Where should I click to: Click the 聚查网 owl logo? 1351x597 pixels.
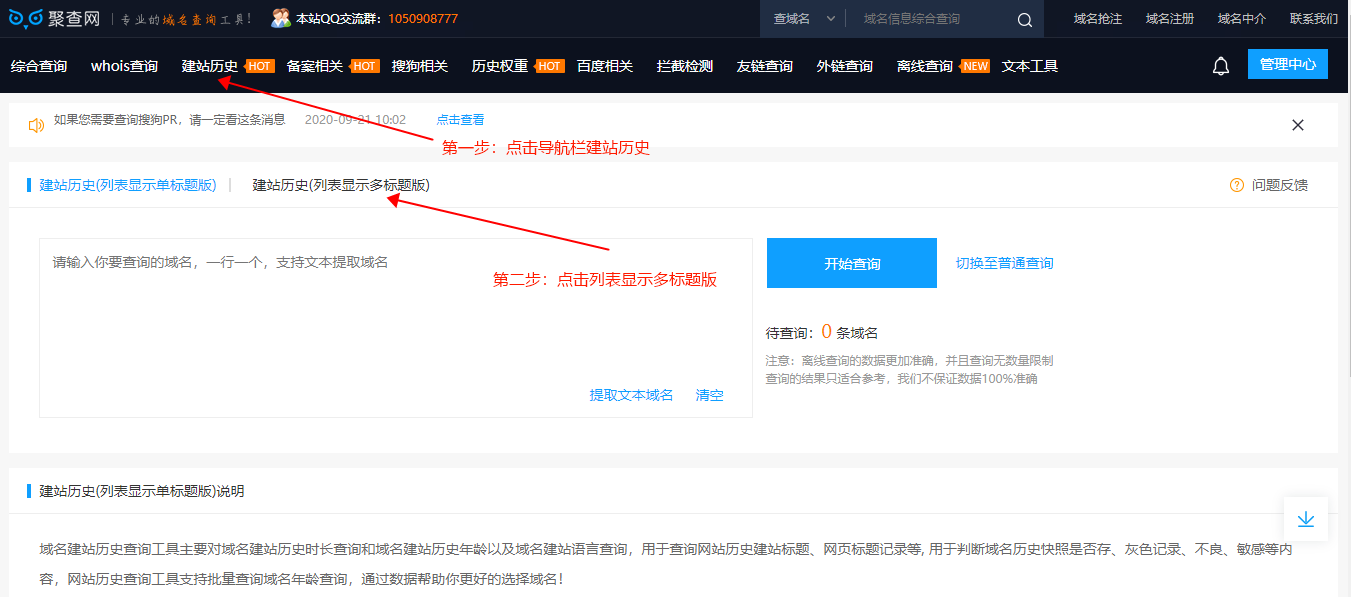27,19
